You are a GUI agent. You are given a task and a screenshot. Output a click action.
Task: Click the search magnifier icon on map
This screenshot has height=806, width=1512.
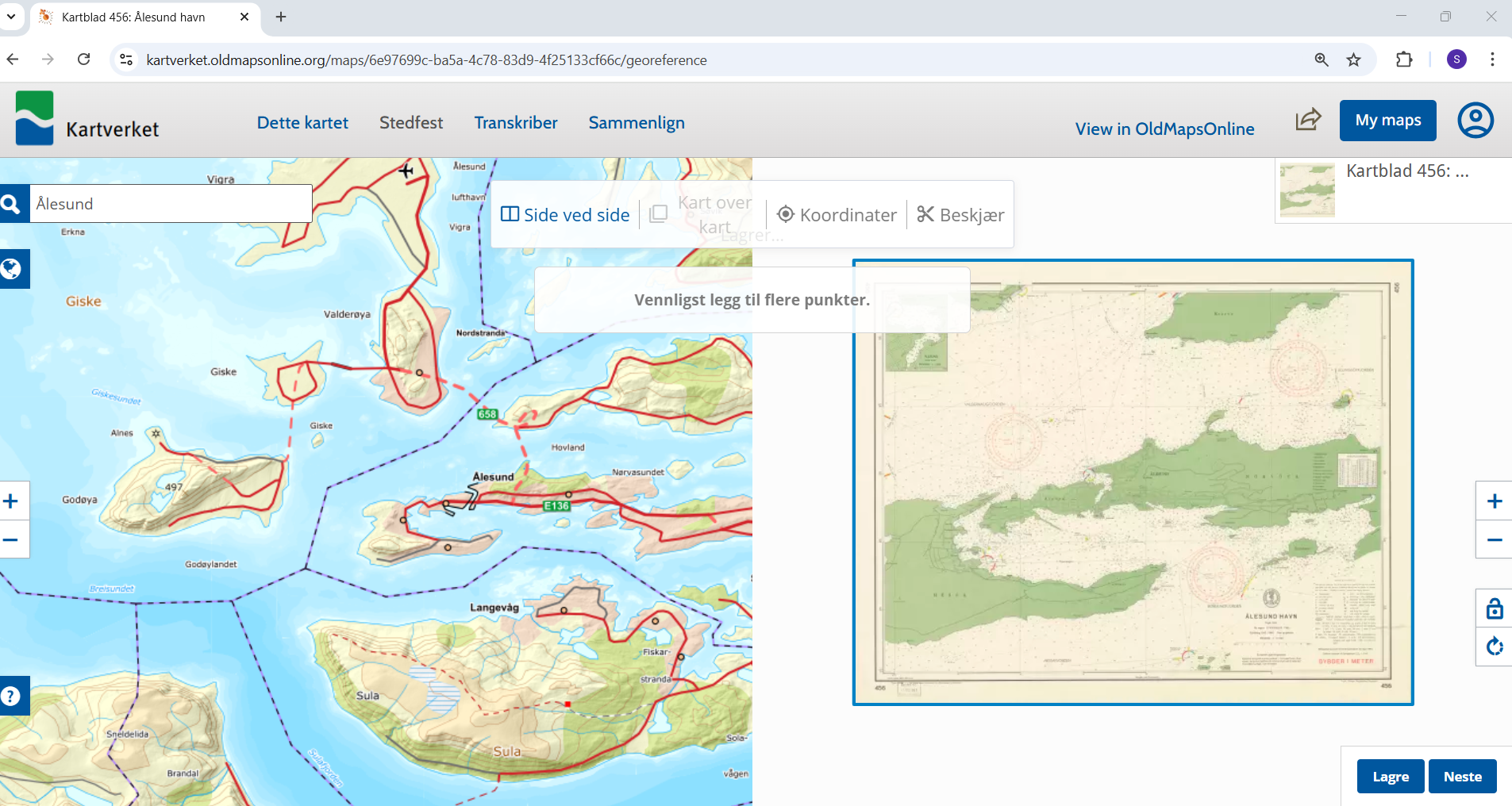click(x=11, y=205)
